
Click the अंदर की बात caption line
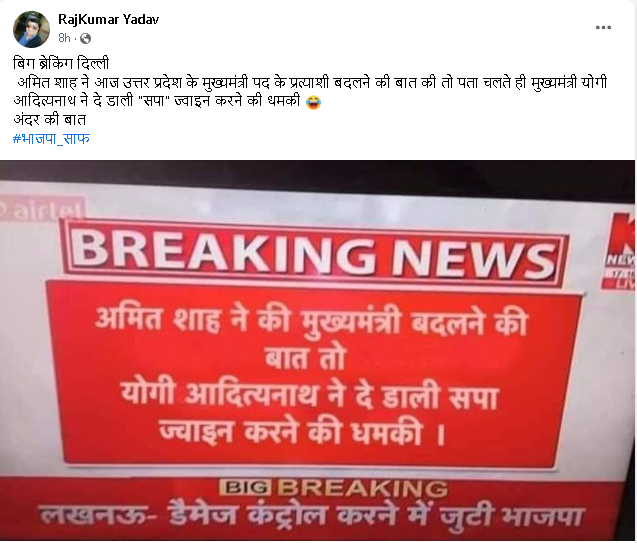point(50,120)
